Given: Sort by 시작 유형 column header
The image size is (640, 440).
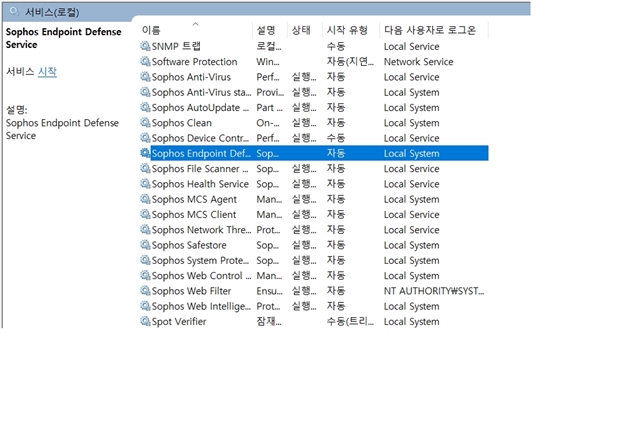Looking at the screenshot, I should click(x=347, y=30).
